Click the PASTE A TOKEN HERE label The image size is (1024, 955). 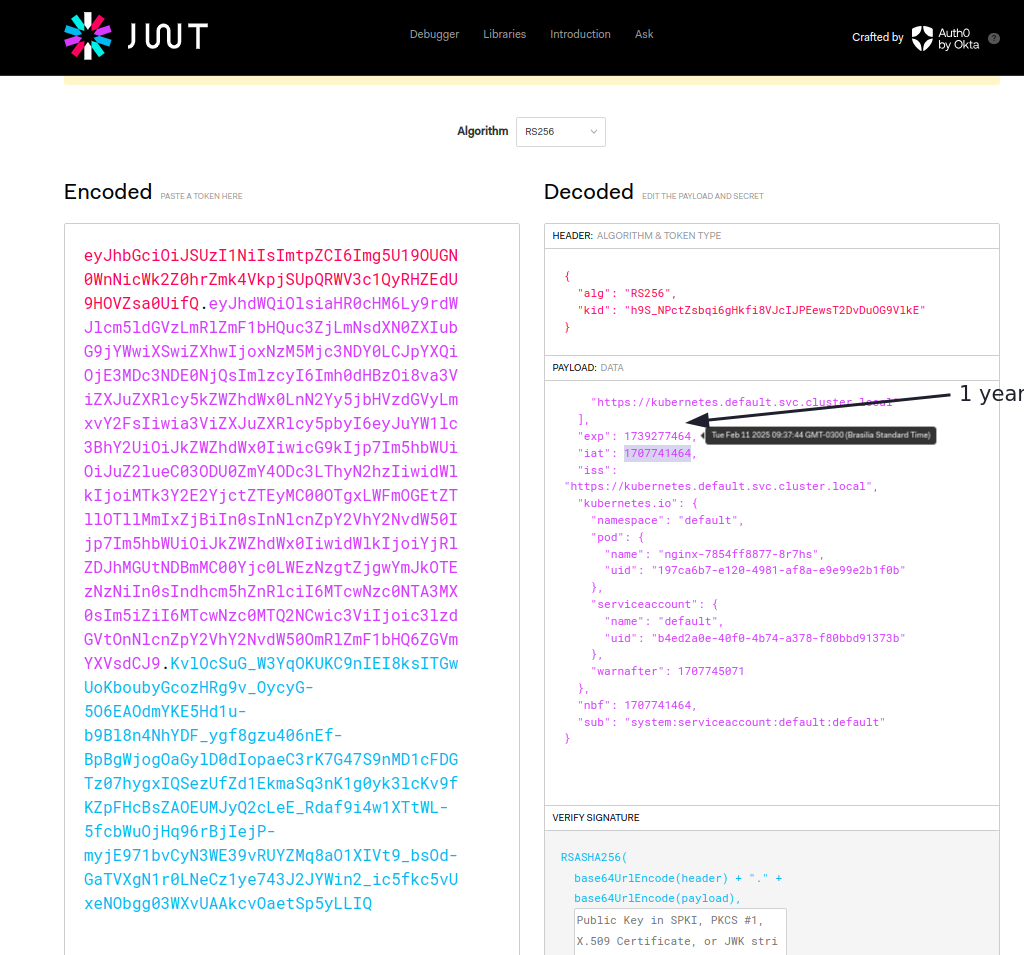pos(201,196)
